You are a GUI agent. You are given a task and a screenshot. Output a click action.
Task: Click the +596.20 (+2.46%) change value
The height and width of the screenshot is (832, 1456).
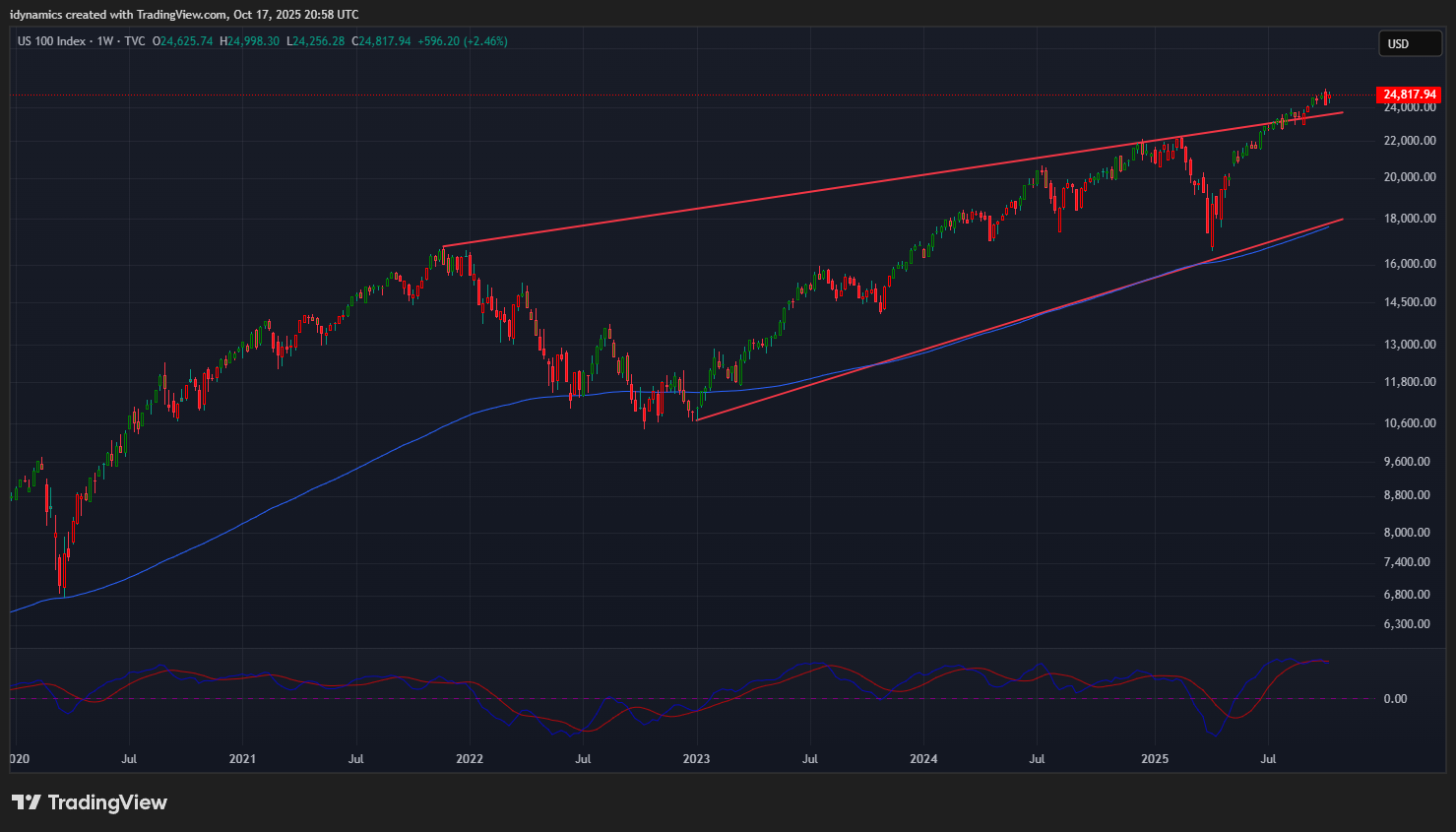(x=463, y=41)
